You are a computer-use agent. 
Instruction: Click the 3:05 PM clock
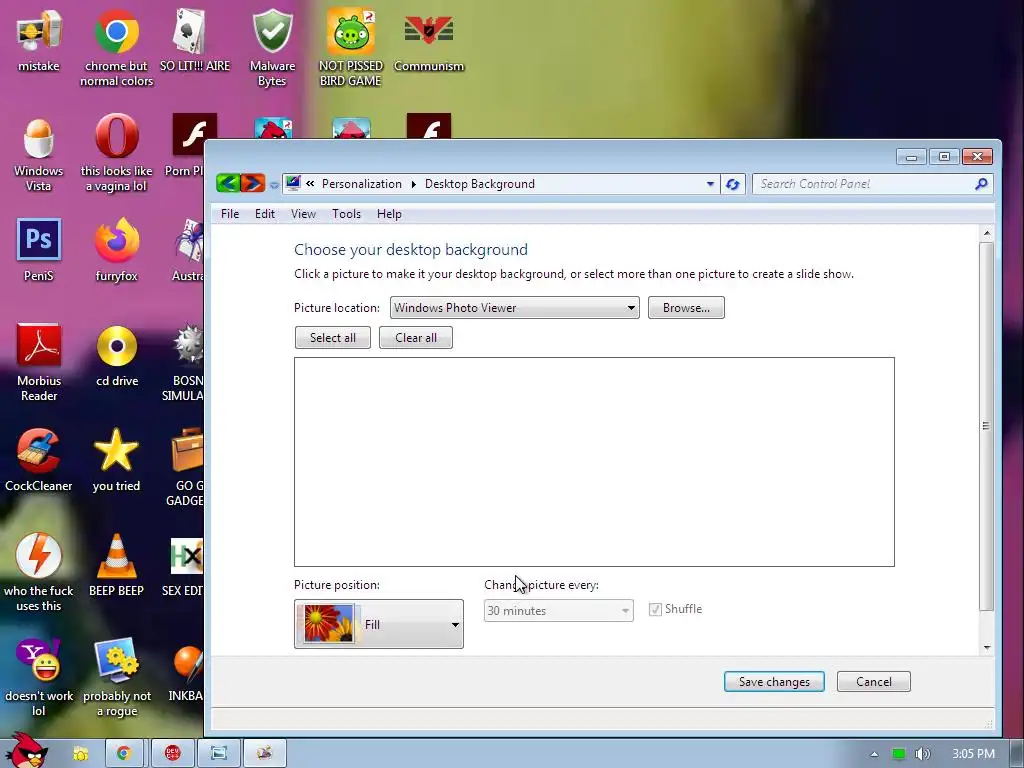973,754
